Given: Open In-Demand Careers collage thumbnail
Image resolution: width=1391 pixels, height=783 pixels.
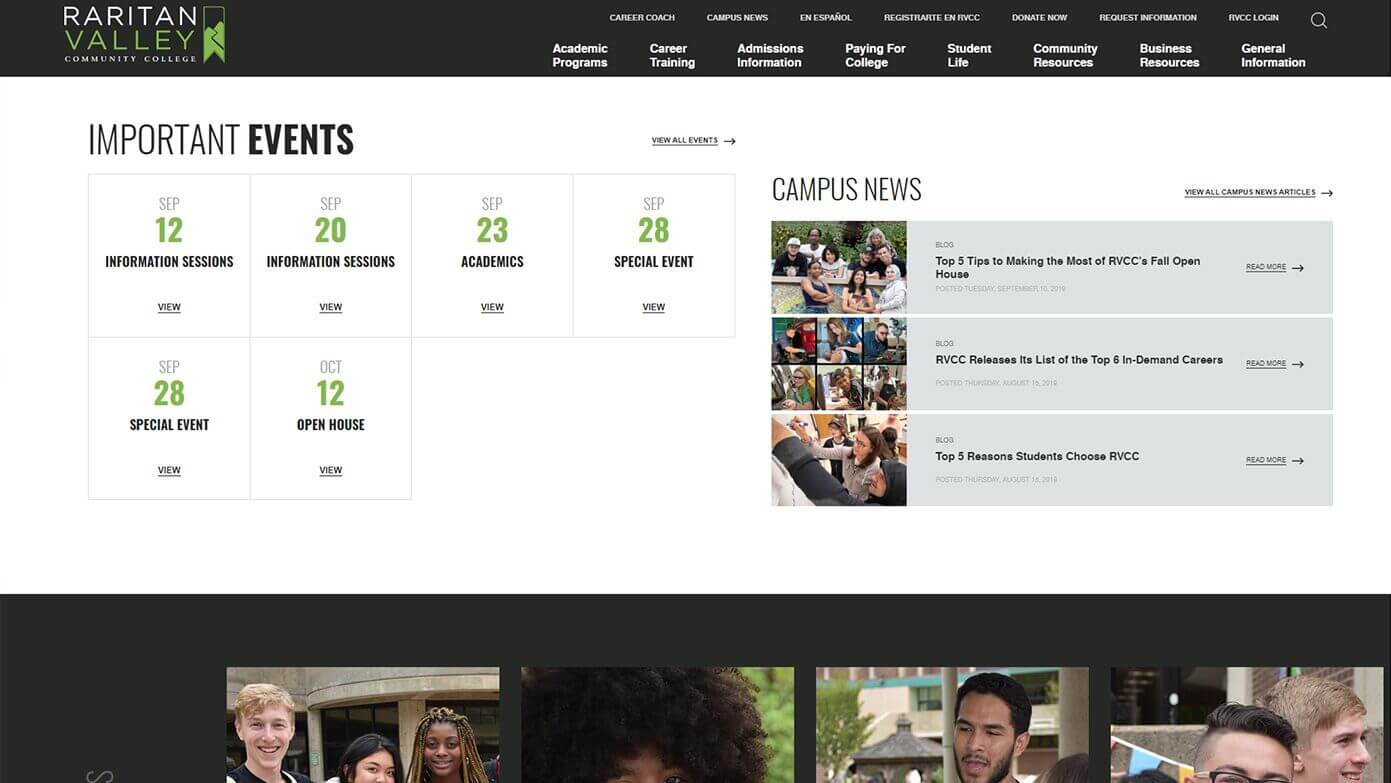Looking at the screenshot, I should point(839,364).
